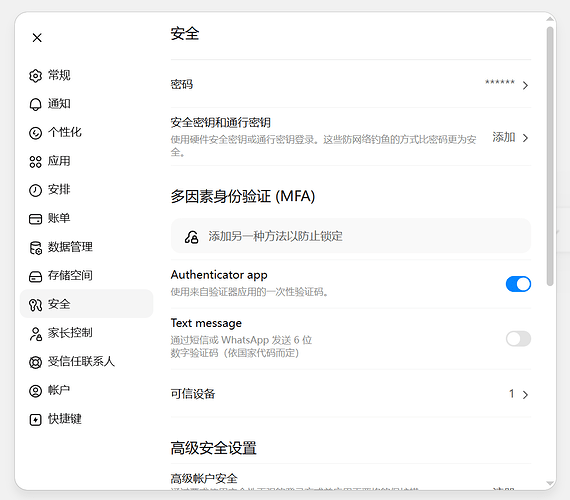
Task: Click the clock icon next to 安排
Action: (35, 190)
